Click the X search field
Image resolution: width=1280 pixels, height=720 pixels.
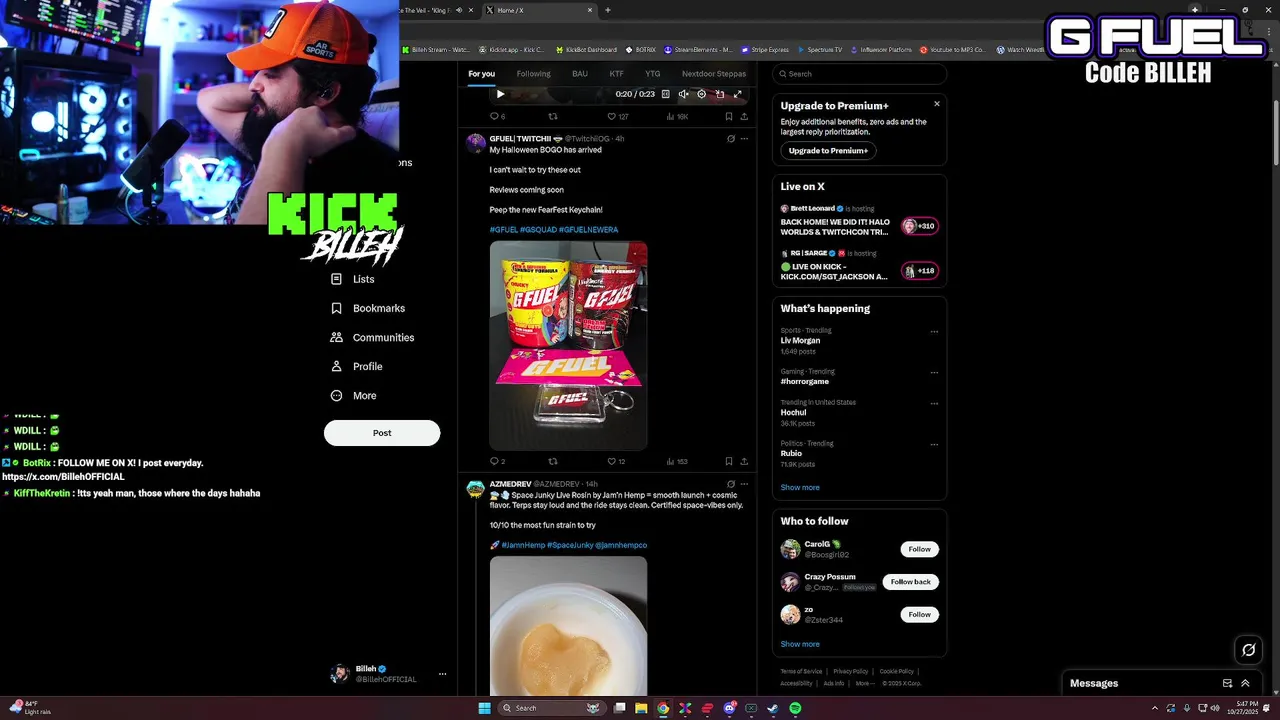859,74
